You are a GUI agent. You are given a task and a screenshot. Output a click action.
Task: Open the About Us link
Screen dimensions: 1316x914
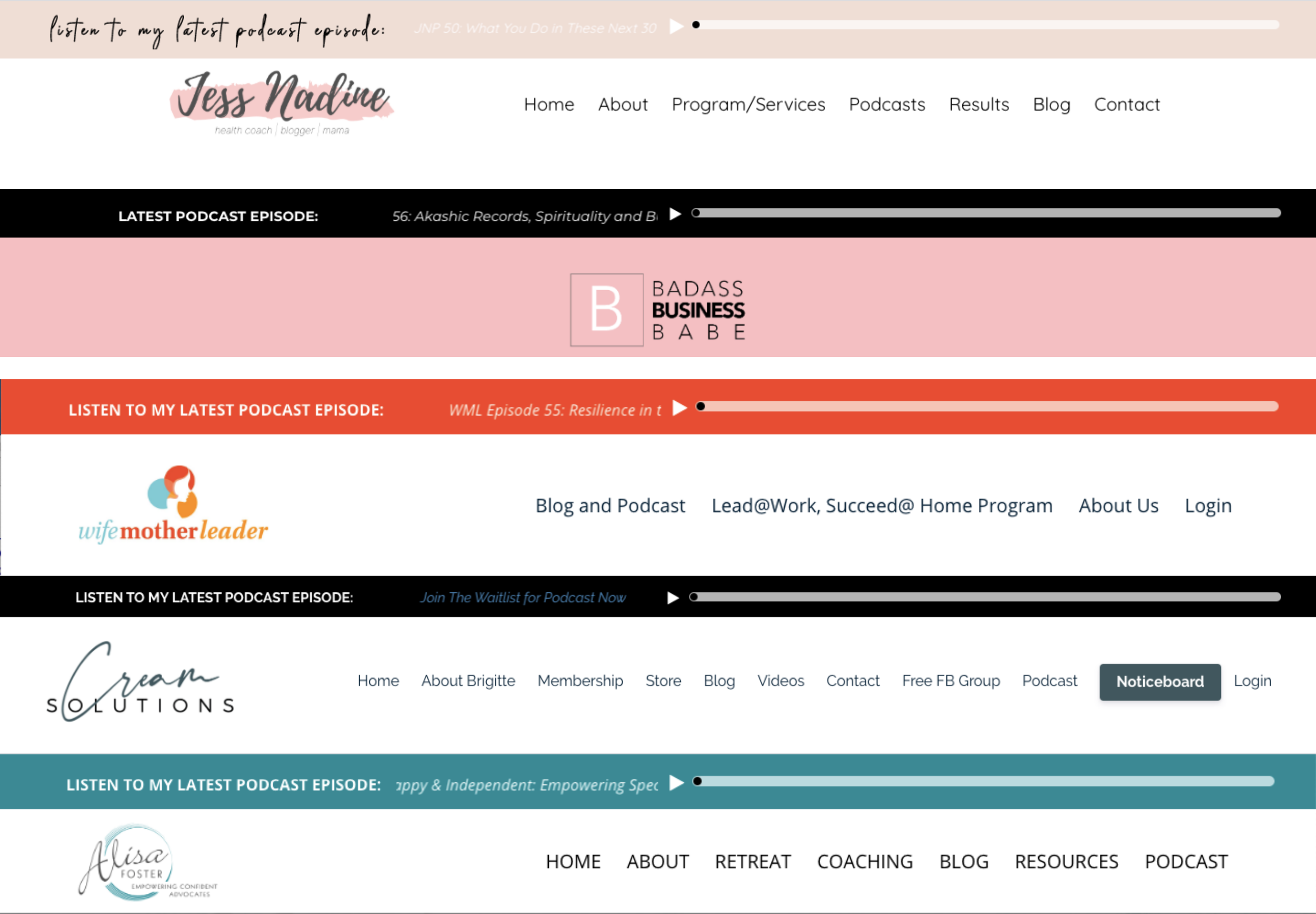point(1119,506)
